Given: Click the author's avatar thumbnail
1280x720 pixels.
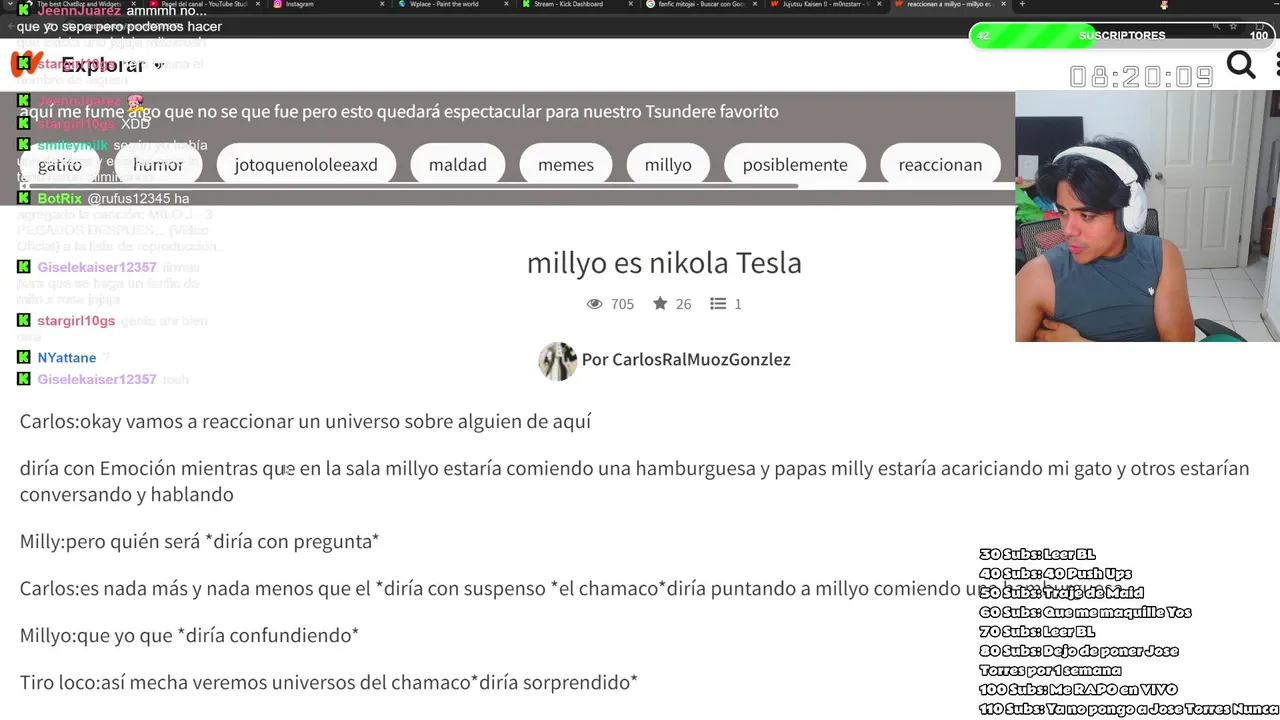Looking at the screenshot, I should coord(557,361).
